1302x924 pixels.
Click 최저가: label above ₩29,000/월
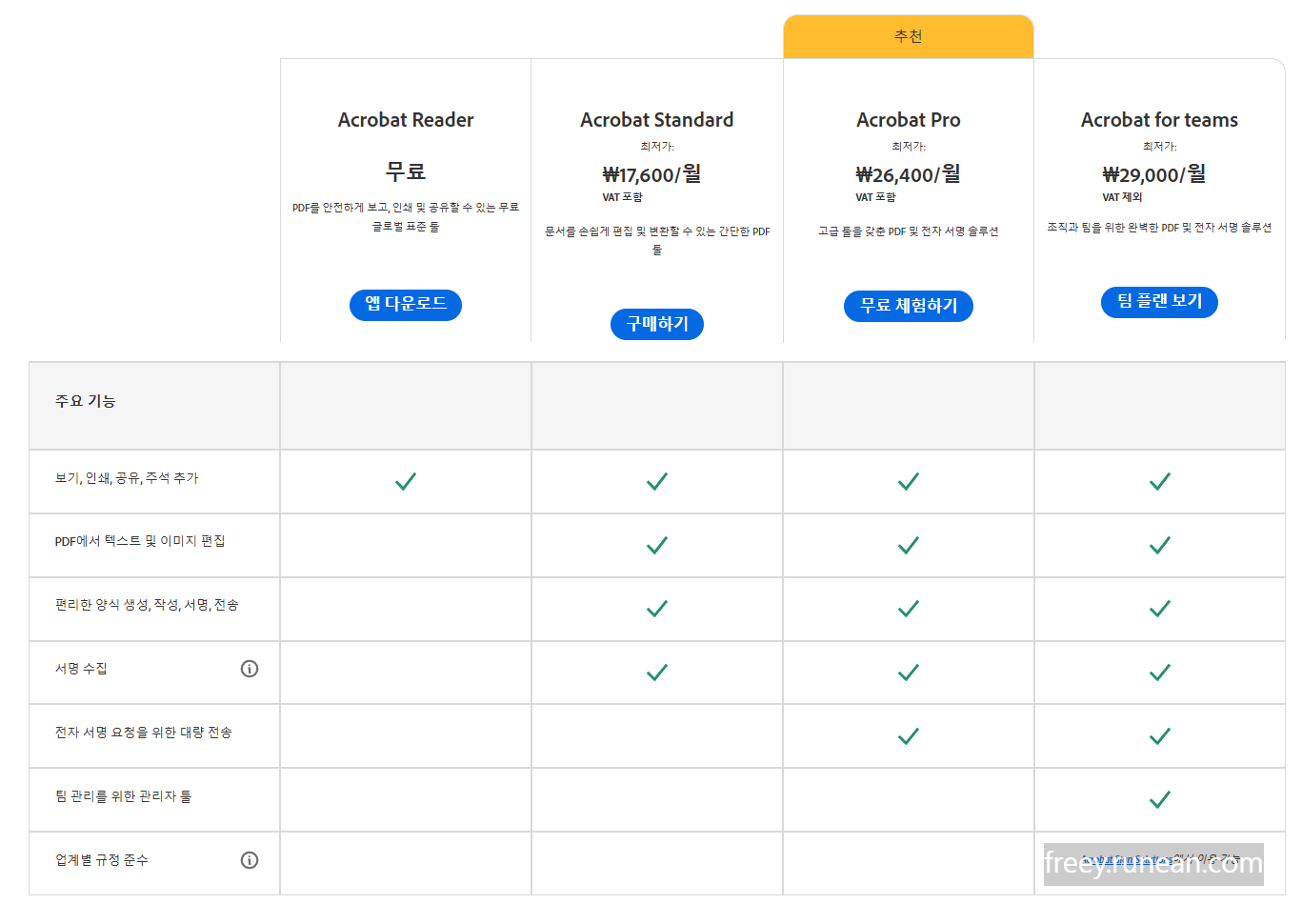1159,147
